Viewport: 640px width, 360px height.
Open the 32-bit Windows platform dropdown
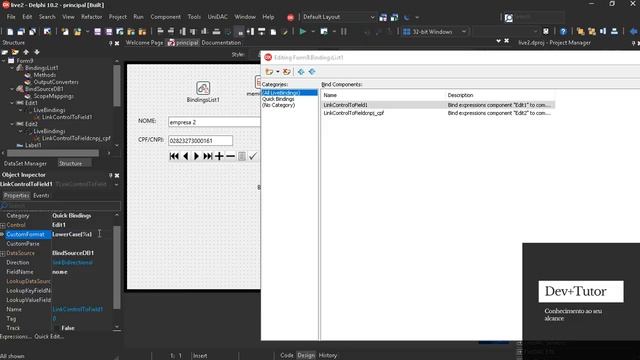(464, 31)
